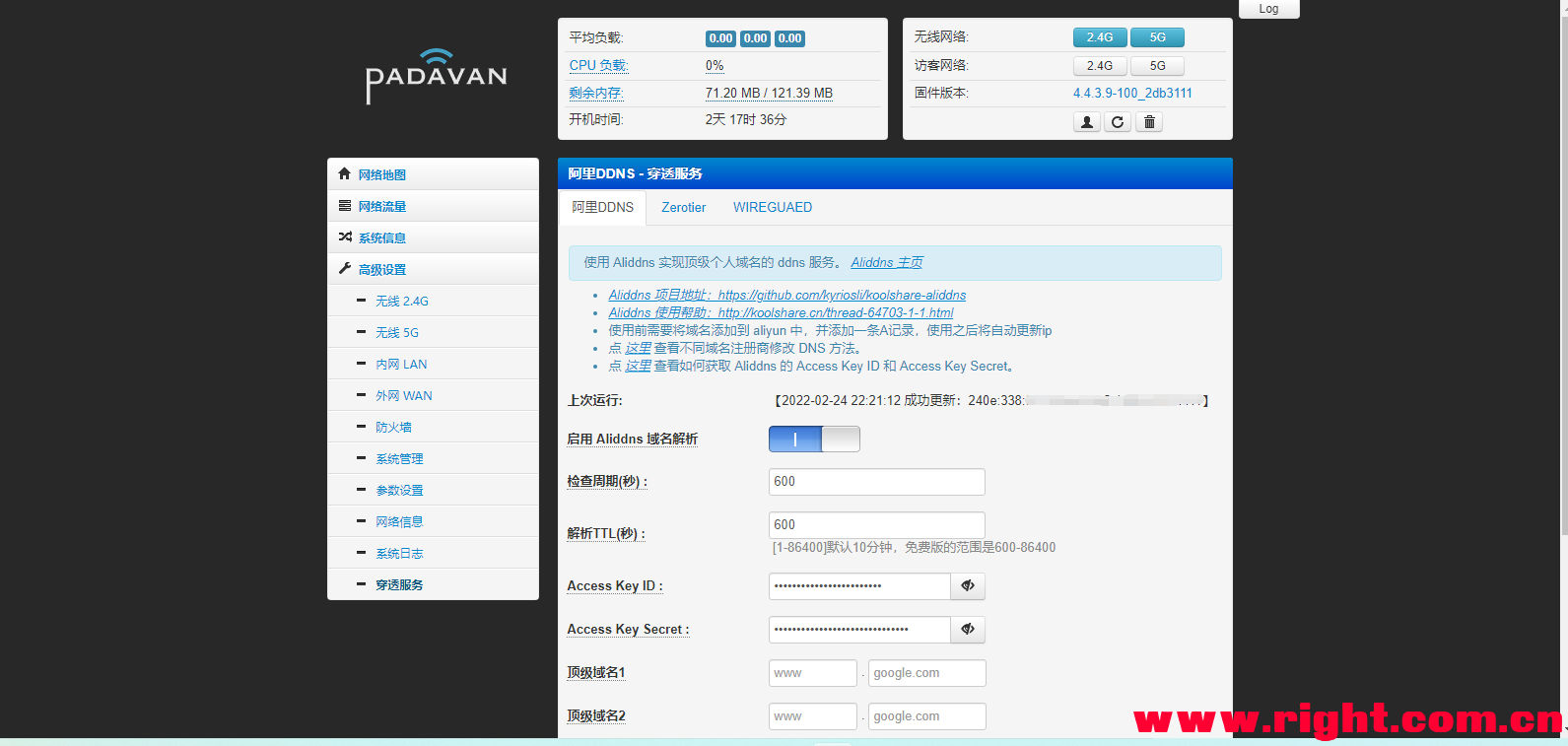
Task: Click the 顶级域名1 google.com domain field
Action: [927, 673]
